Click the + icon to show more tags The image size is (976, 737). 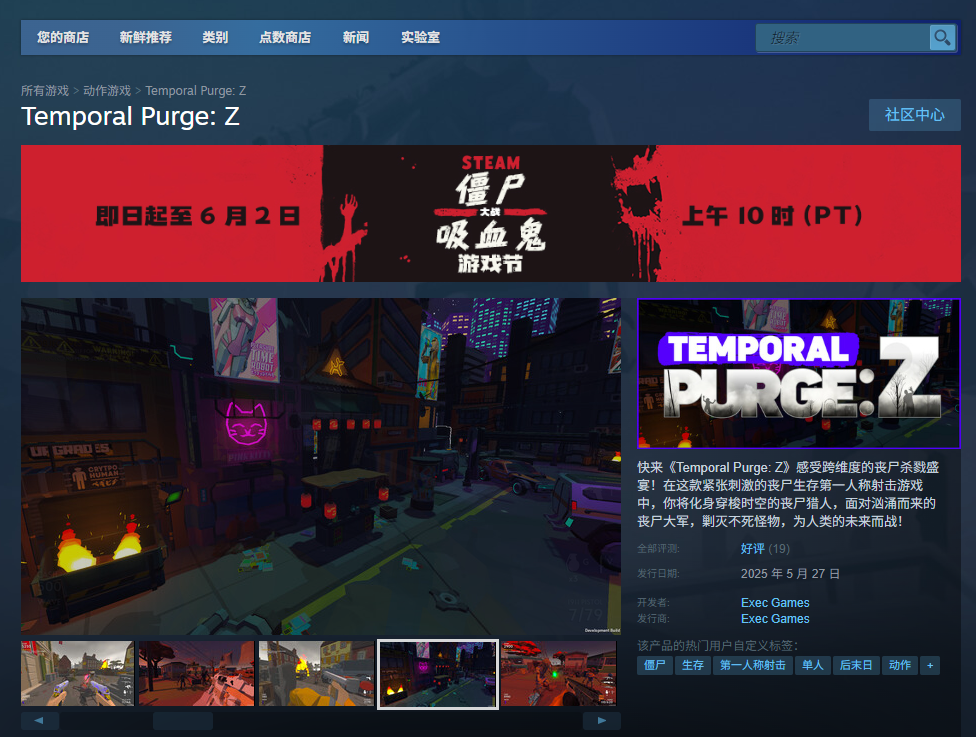click(x=929, y=665)
